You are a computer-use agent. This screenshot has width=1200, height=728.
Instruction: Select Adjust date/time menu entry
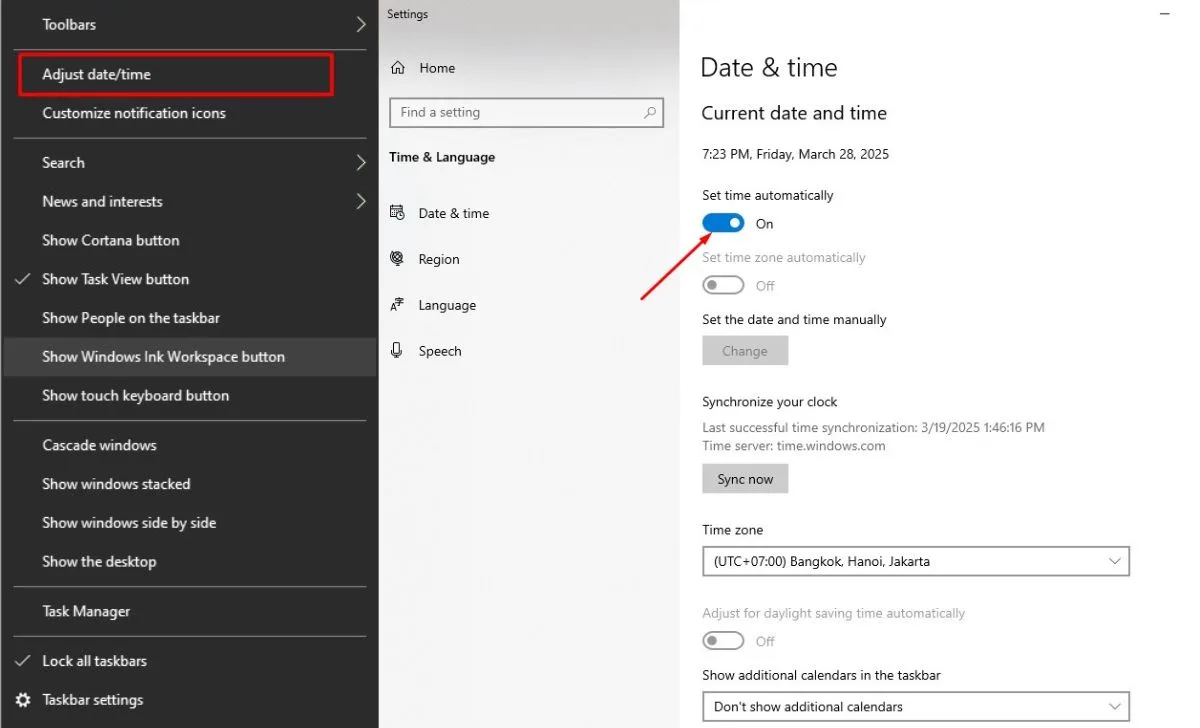[97, 75]
